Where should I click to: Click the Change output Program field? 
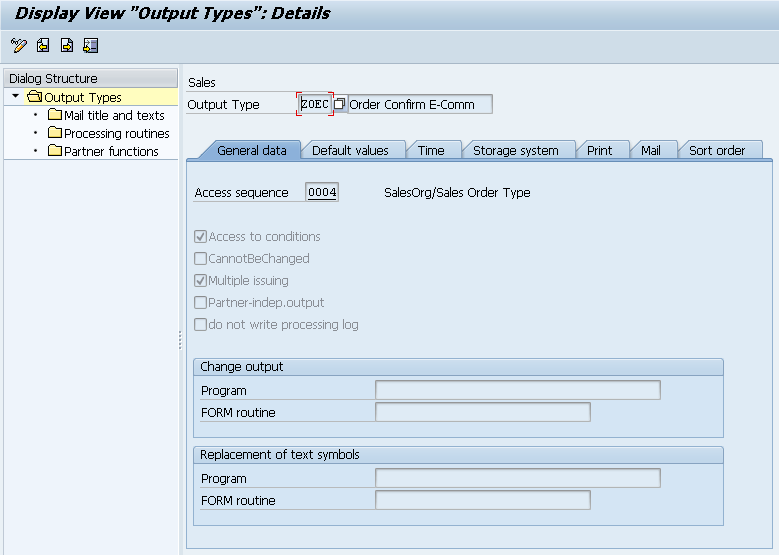click(x=517, y=390)
